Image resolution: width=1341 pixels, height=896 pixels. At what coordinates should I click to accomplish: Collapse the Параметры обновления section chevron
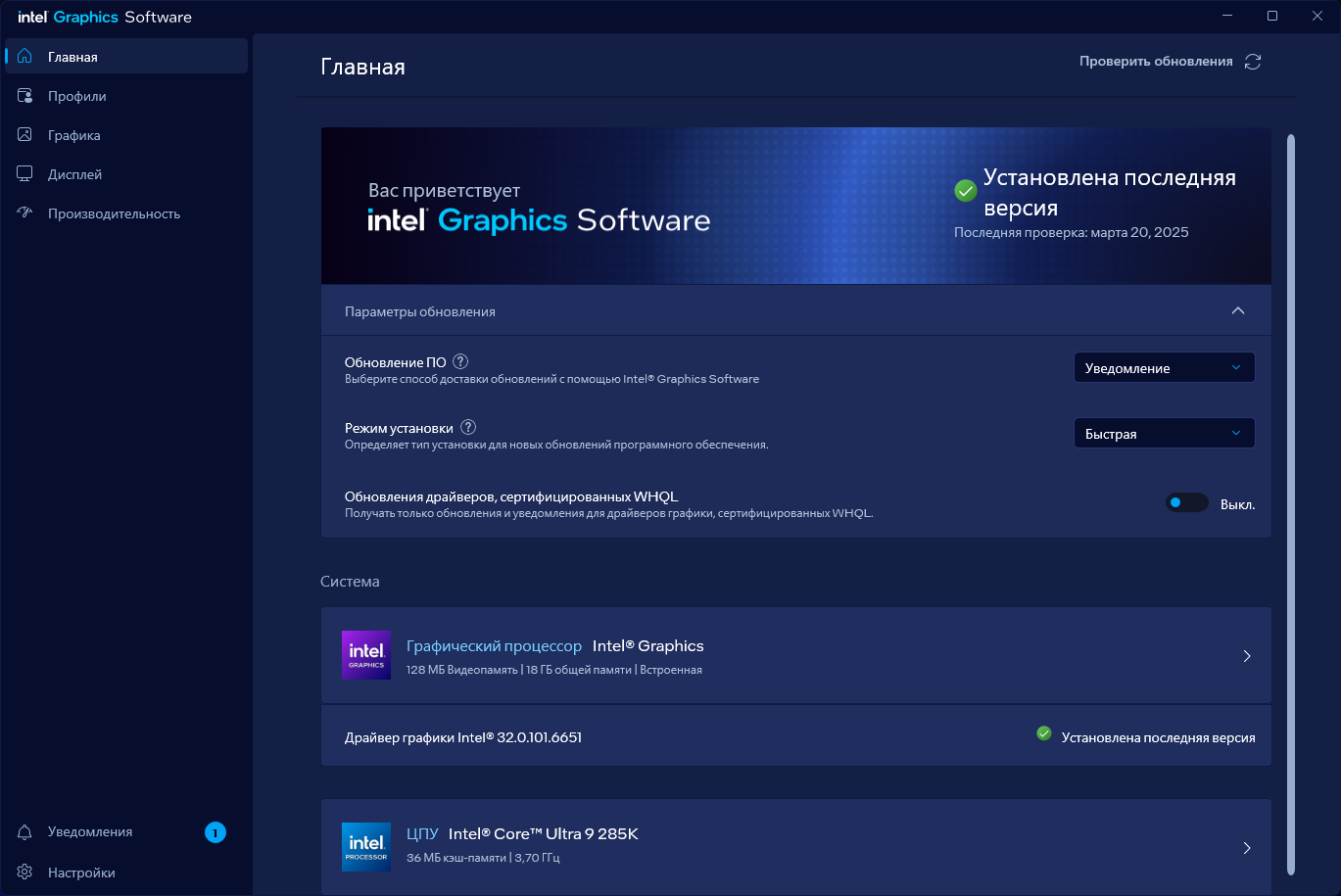coord(1238,311)
